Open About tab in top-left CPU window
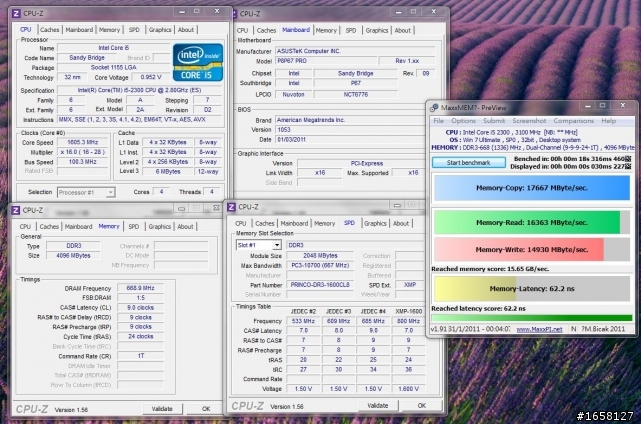The height and width of the screenshot is (424, 641). (x=186, y=30)
